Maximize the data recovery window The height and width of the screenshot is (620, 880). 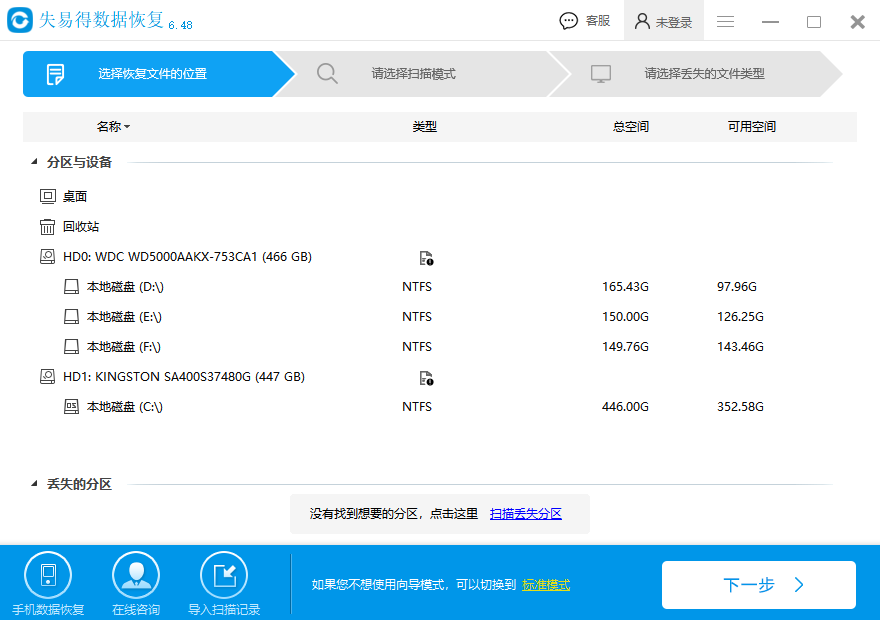click(x=814, y=22)
